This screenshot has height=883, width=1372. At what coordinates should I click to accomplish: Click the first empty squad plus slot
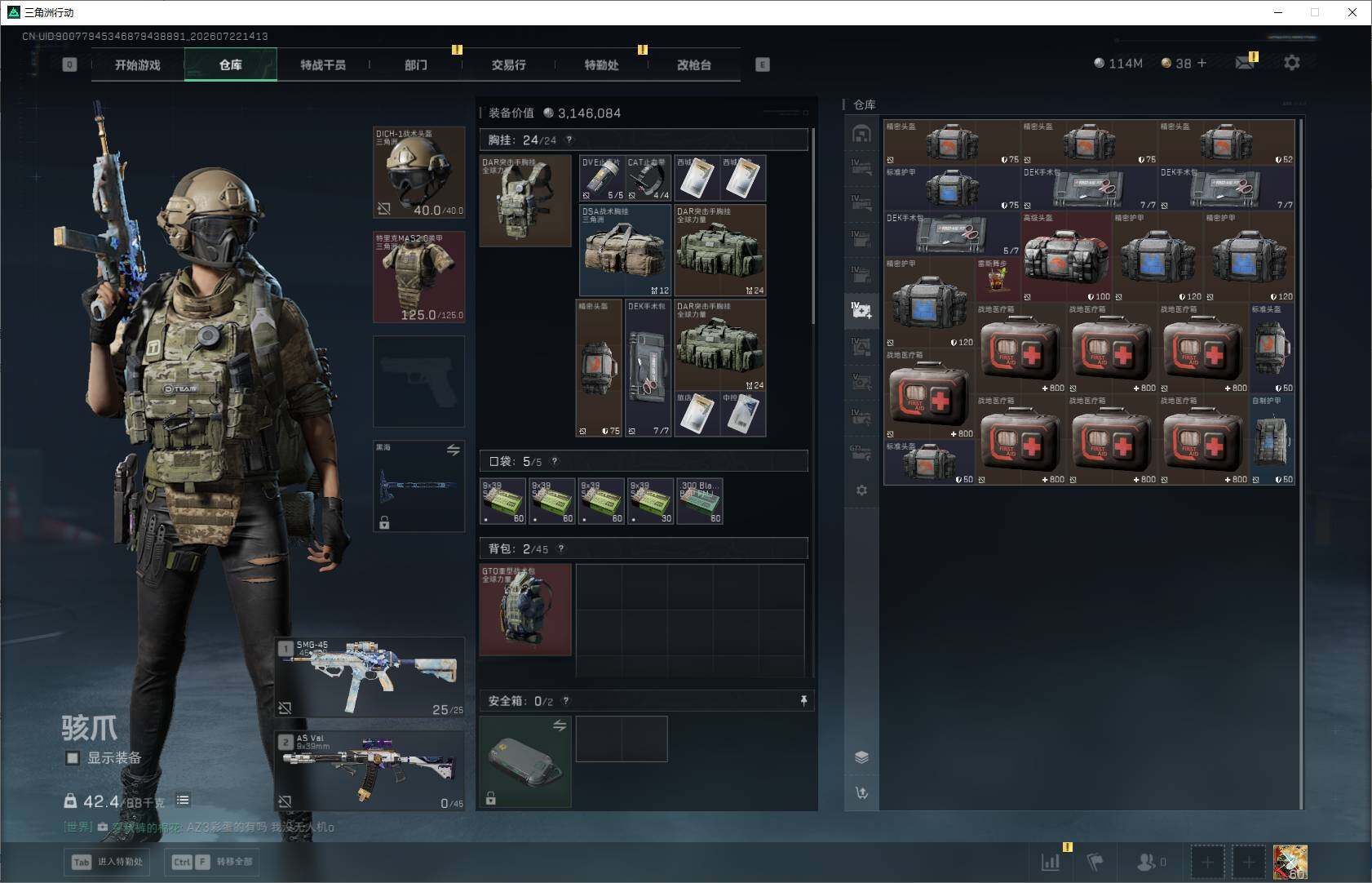(1207, 862)
